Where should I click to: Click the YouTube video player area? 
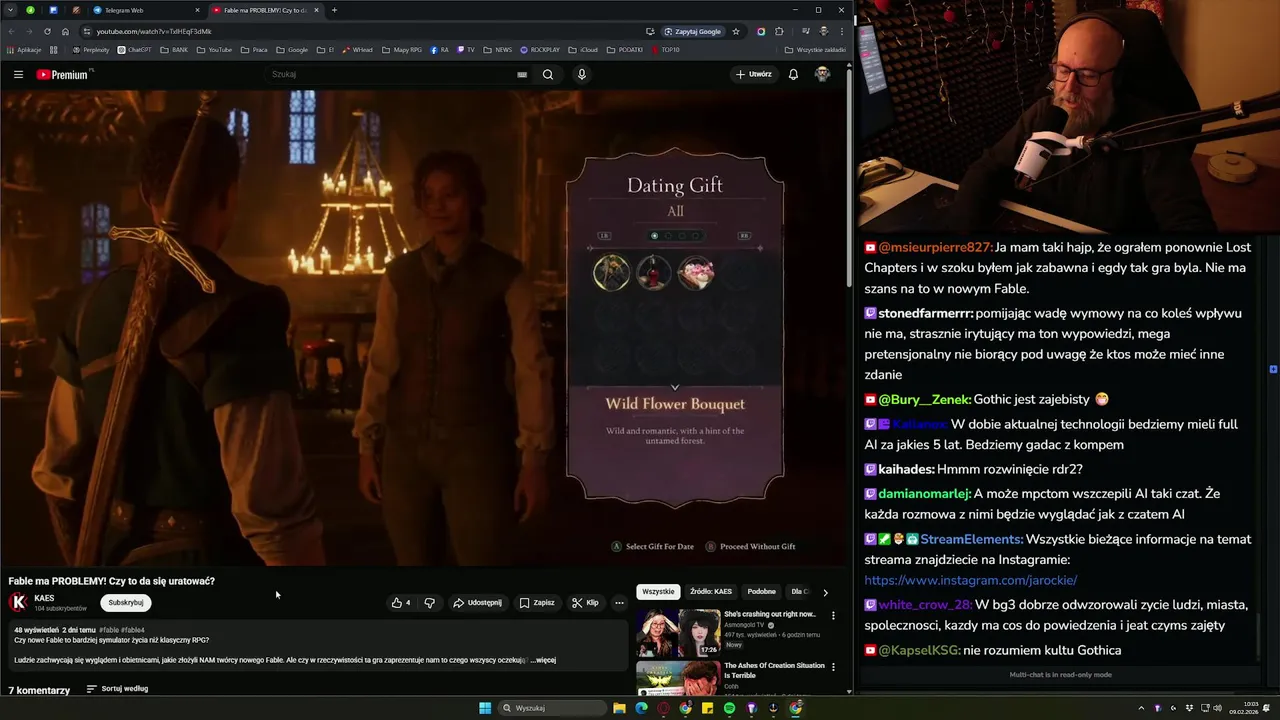424,326
